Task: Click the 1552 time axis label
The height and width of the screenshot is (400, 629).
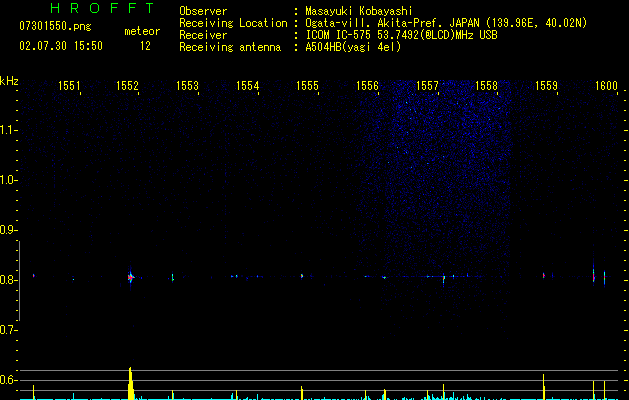Action: pos(127,86)
